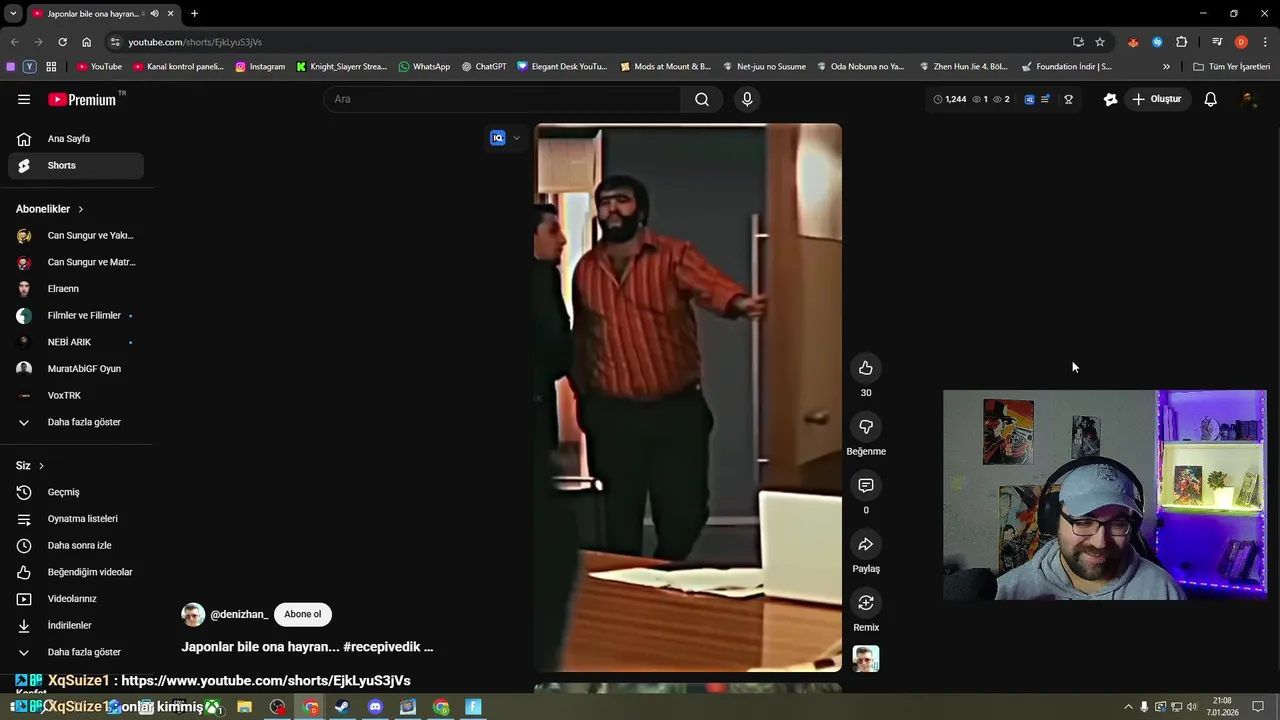Show hidden system tray icons
This screenshot has height=720, width=1280.
tap(1128, 707)
